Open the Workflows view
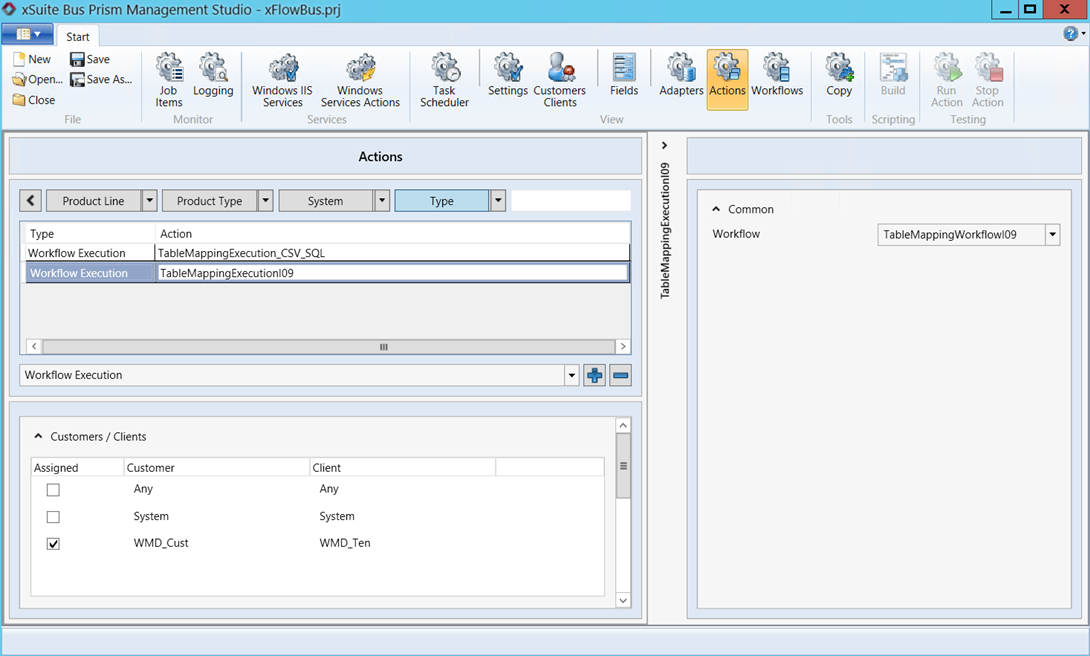The image size is (1090, 656). (x=777, y=78)
